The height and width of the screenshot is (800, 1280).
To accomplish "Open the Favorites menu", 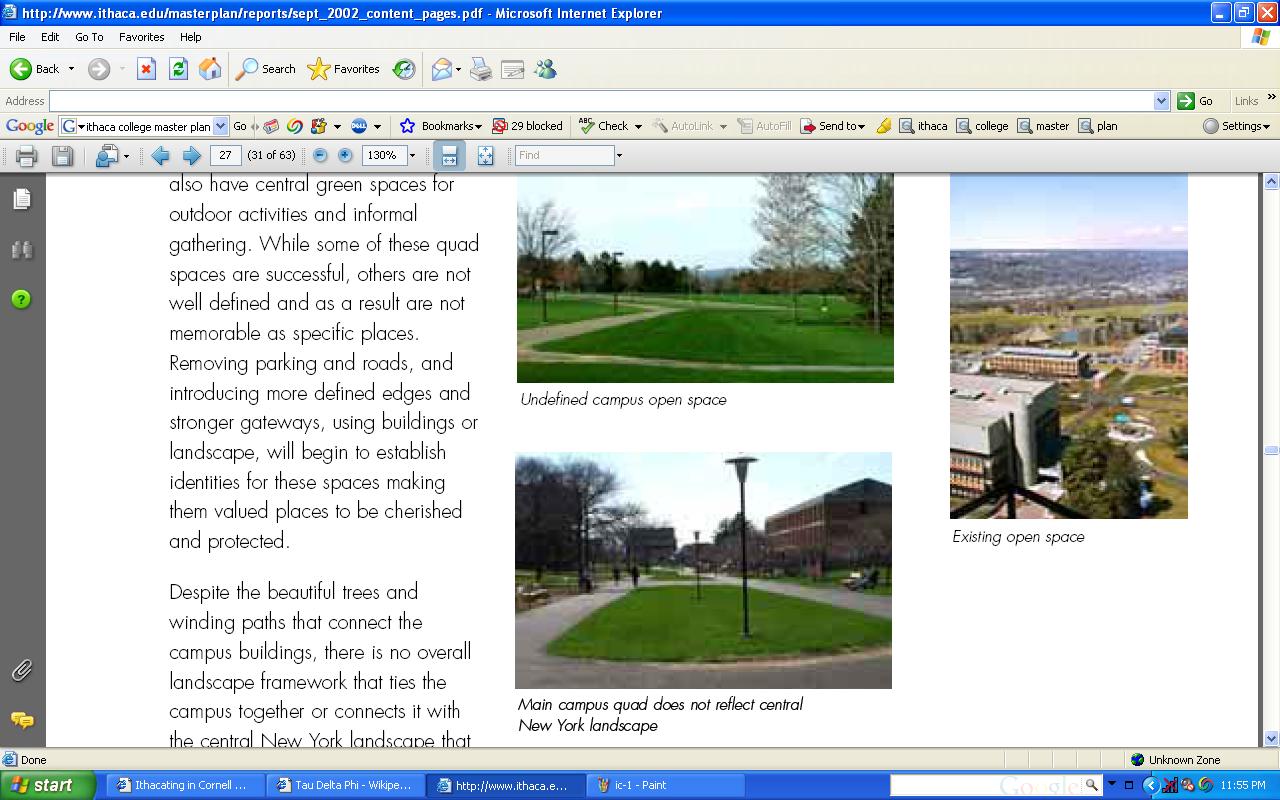I will [141, 37].
